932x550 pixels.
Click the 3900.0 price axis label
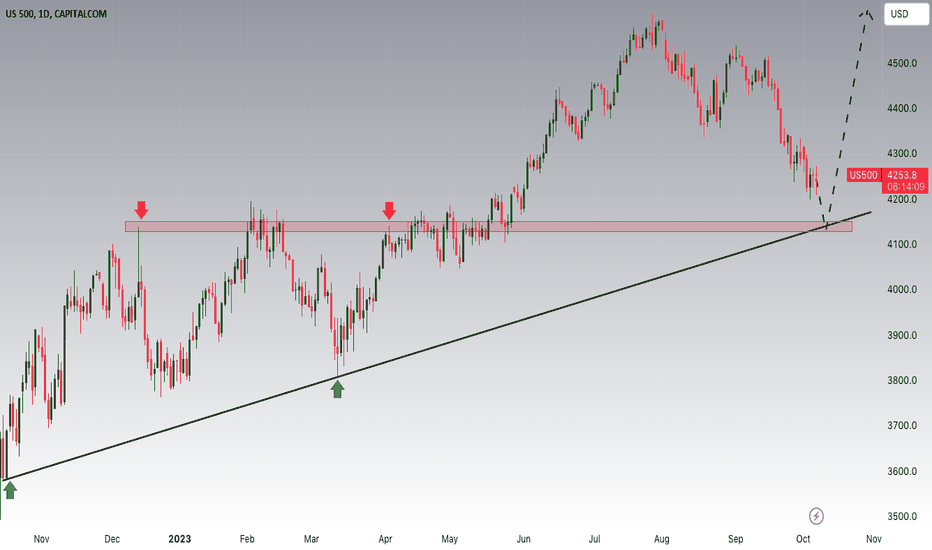tap(902, 335)
